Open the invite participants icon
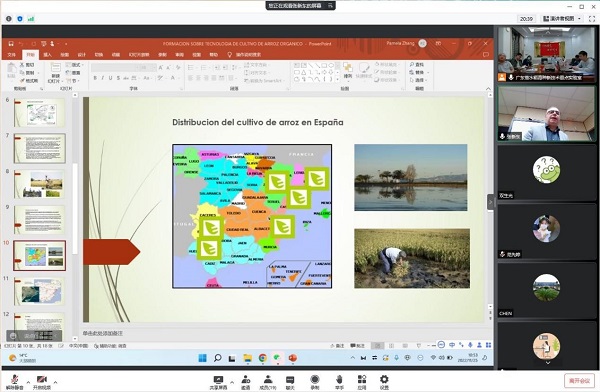 tap(246, 382)
